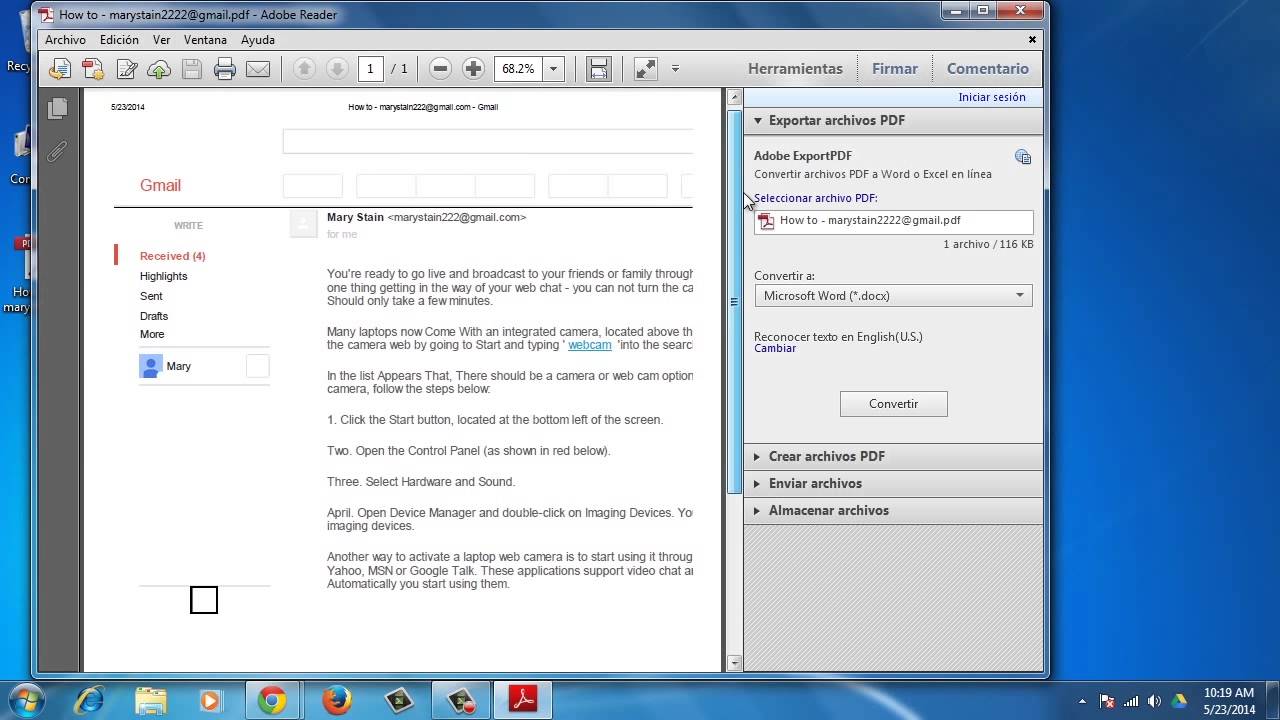Viewport: 1280px width, 720px height.
Task: Close the document with the menu-bar X
Action: click(1032, 40)
